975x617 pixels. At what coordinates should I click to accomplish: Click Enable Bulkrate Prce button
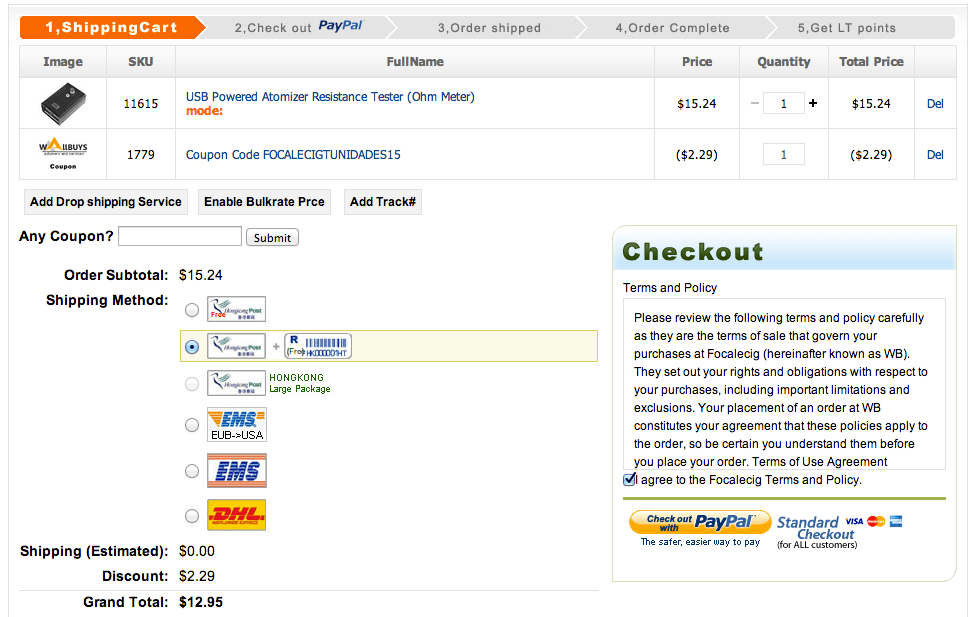[264, 202]
